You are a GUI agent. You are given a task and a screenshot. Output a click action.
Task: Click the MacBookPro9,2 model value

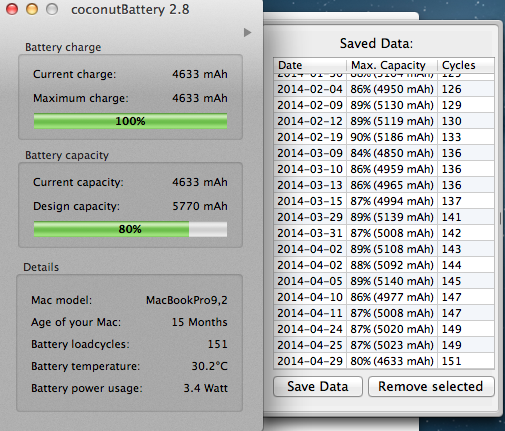187,300
